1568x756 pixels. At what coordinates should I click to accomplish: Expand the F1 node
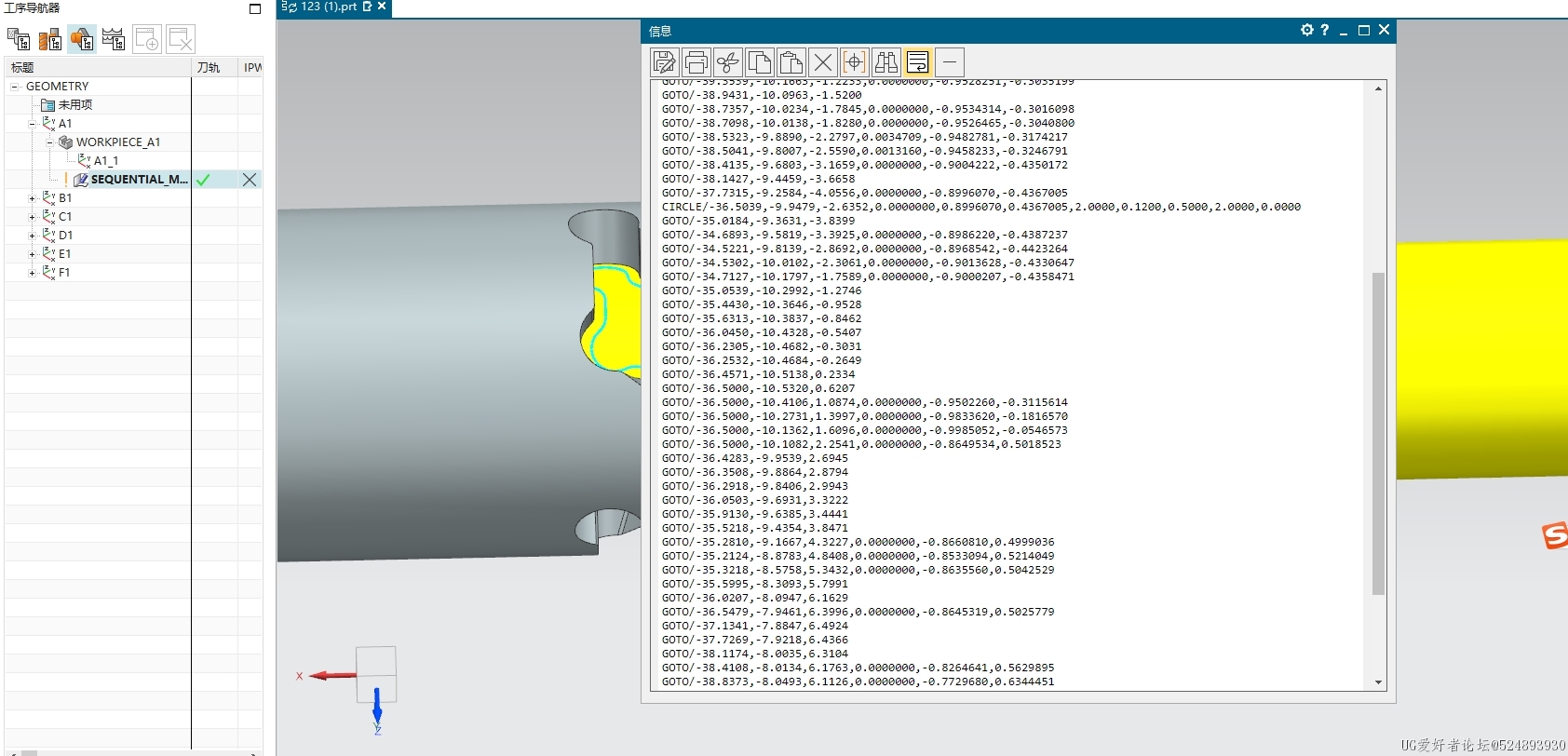coord(32,273)
